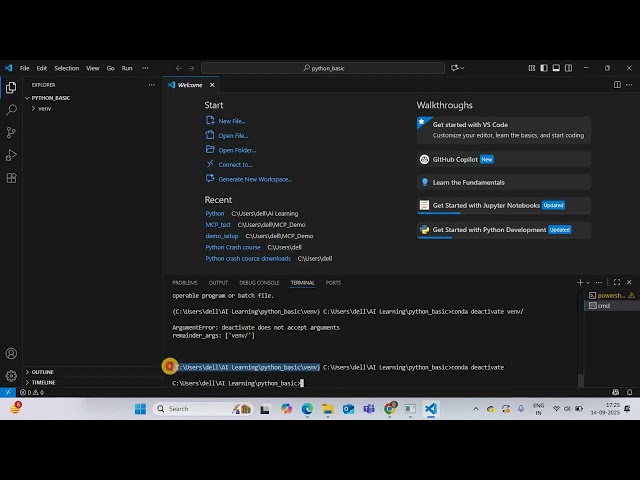Close the Welcome tab
The height and width of the screenshot is (480, 640).
(x=212, y=84)
